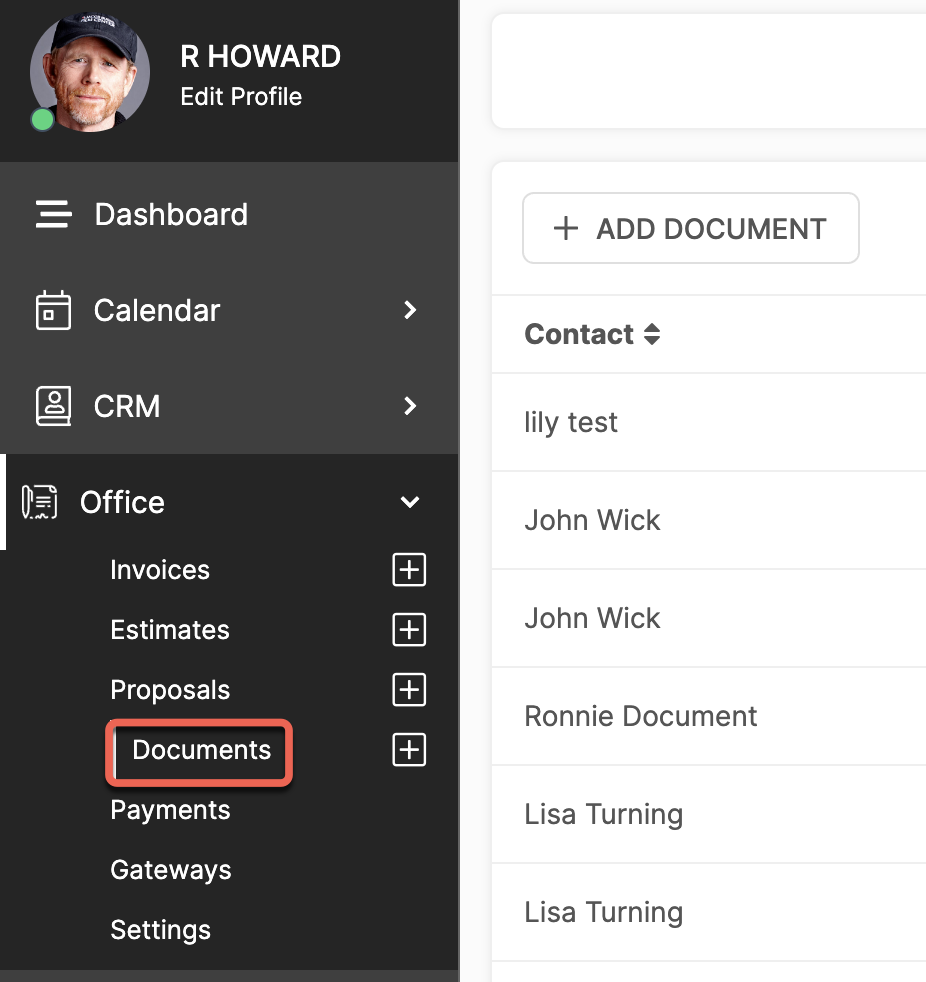Click the R HOWARD user name

click(260, 56)
